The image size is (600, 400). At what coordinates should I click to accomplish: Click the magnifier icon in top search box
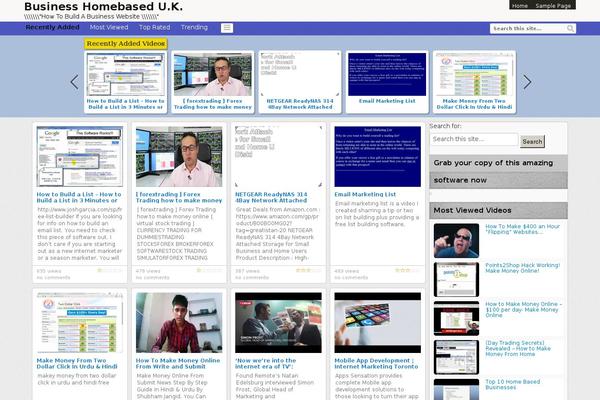tap(570, 29)
